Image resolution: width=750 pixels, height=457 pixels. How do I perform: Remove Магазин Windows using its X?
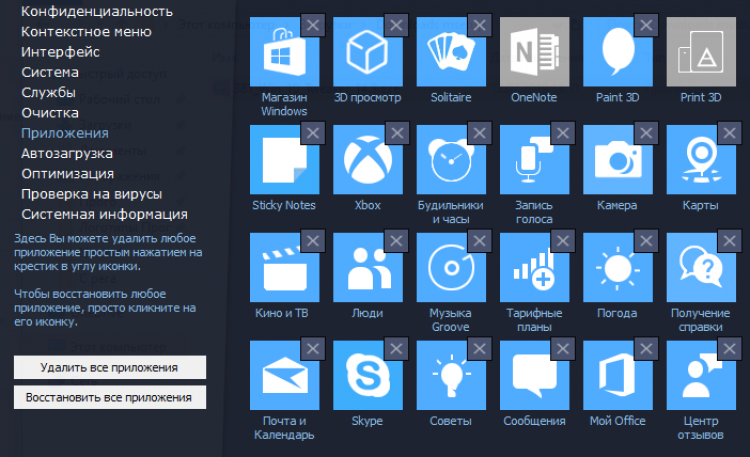point(313,25)
